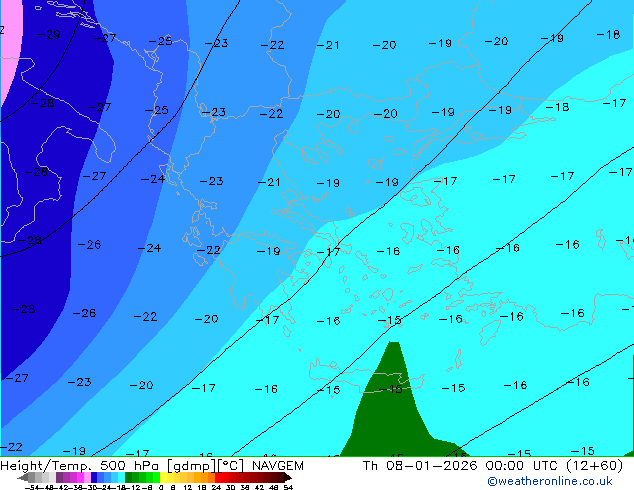Click the dark purple legend swatch
The height and width of the screenshot is (490, 634).
coord(59,477)
